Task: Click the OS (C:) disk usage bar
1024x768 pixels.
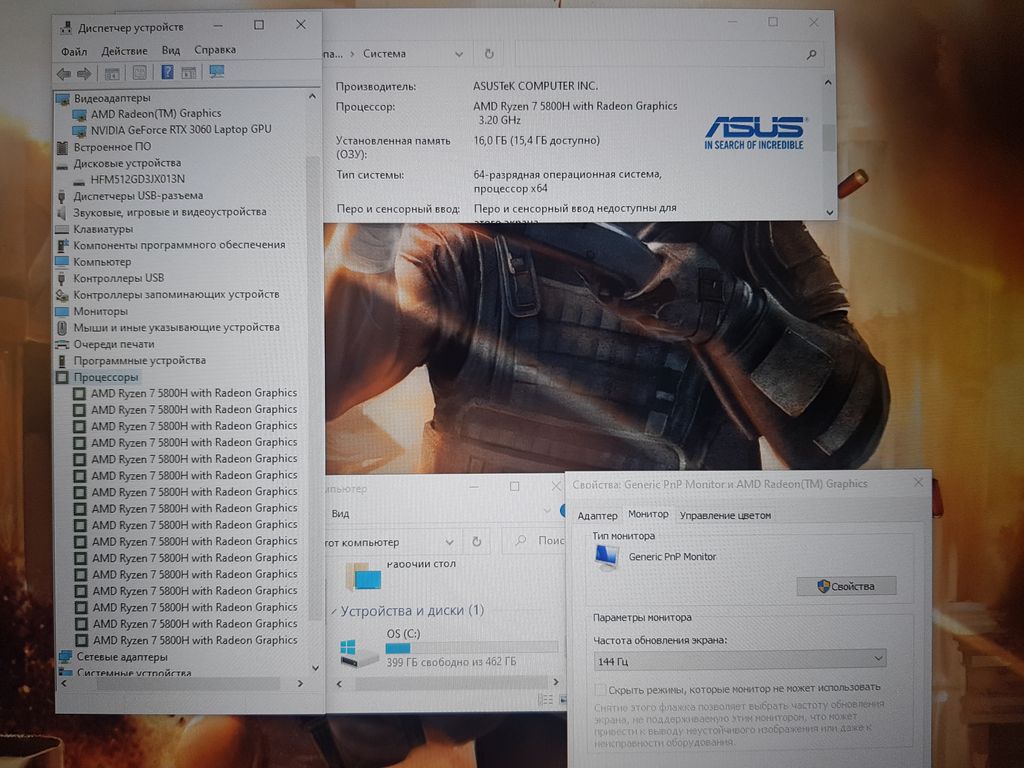Action: 472,648
